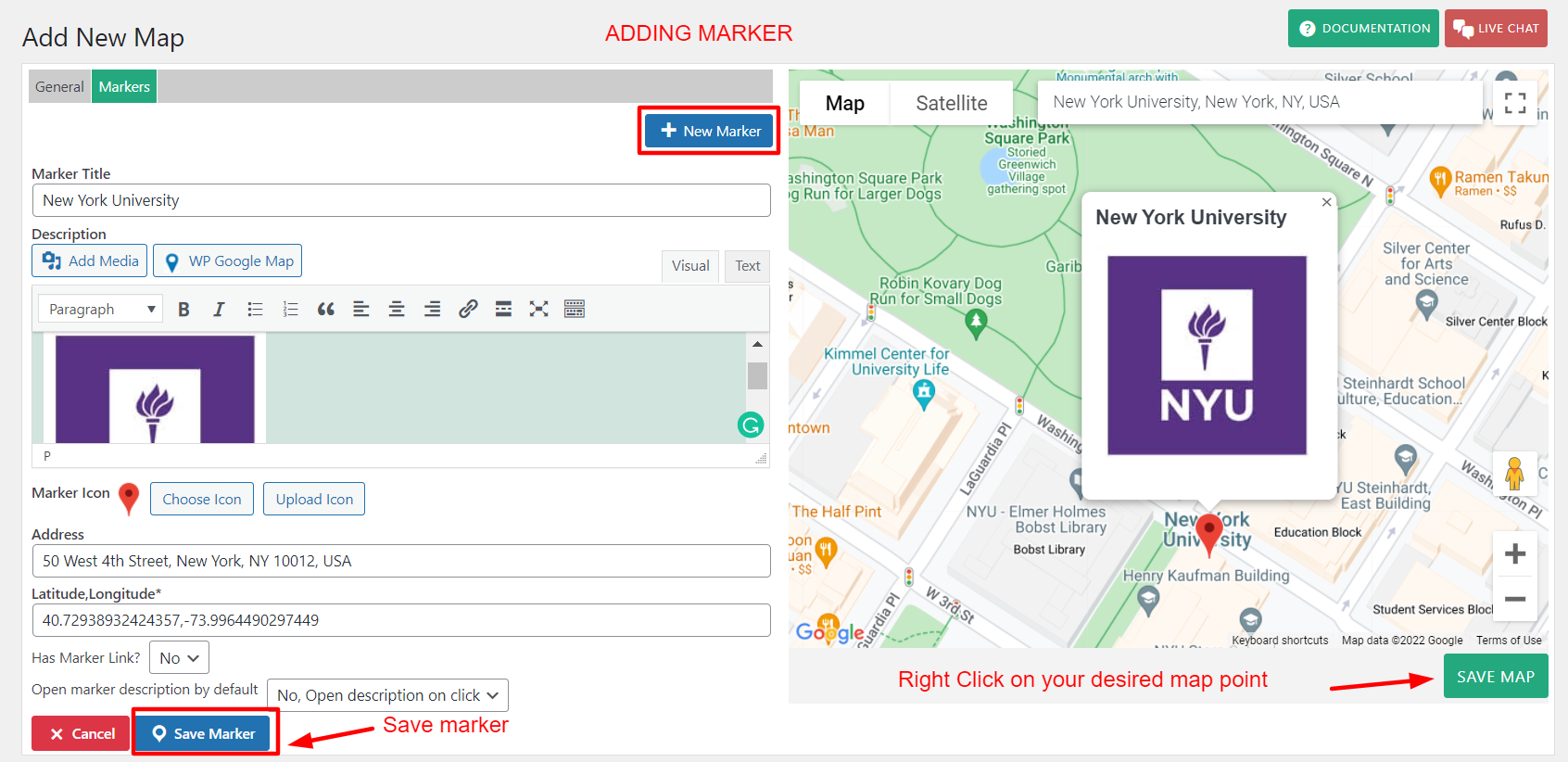Switch to the Markers tab

point(124,86)
